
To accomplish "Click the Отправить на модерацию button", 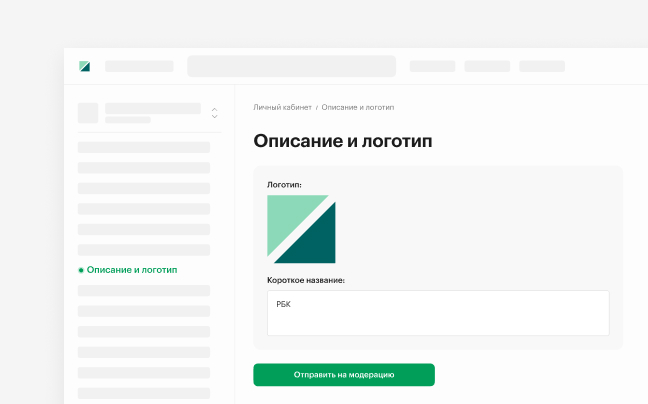I will [x=344, y=375].
